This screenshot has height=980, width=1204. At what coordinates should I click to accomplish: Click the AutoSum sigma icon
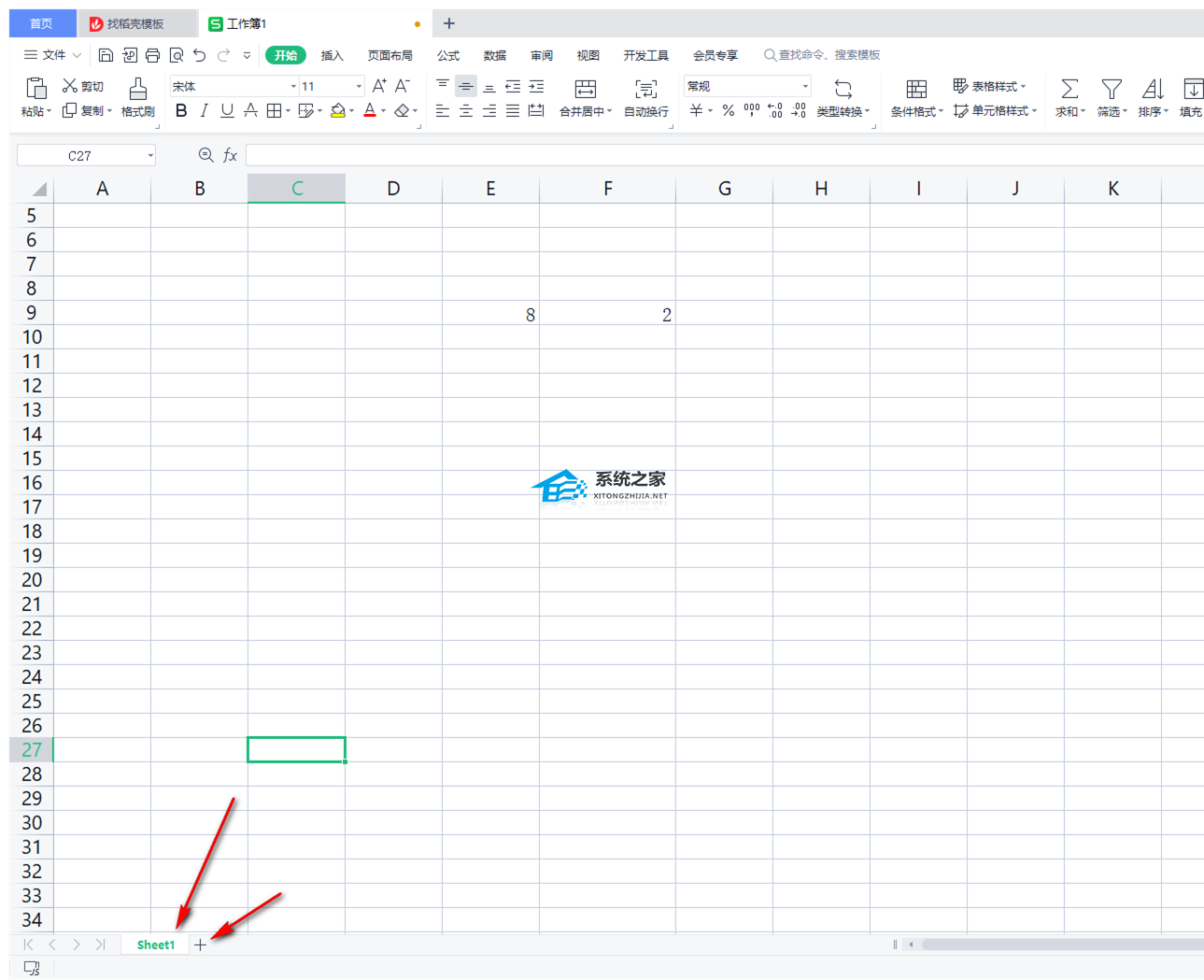[x=1069, y=90]
